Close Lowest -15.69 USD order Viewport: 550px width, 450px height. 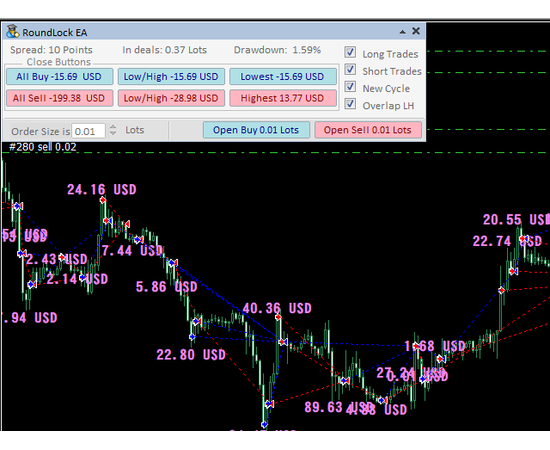(x=283, y=76)
